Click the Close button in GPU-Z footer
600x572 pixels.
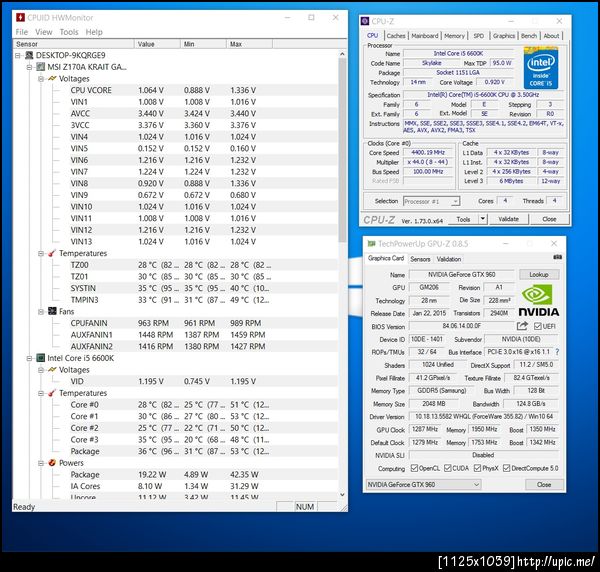pyautogui.click(x=544, y=485)
